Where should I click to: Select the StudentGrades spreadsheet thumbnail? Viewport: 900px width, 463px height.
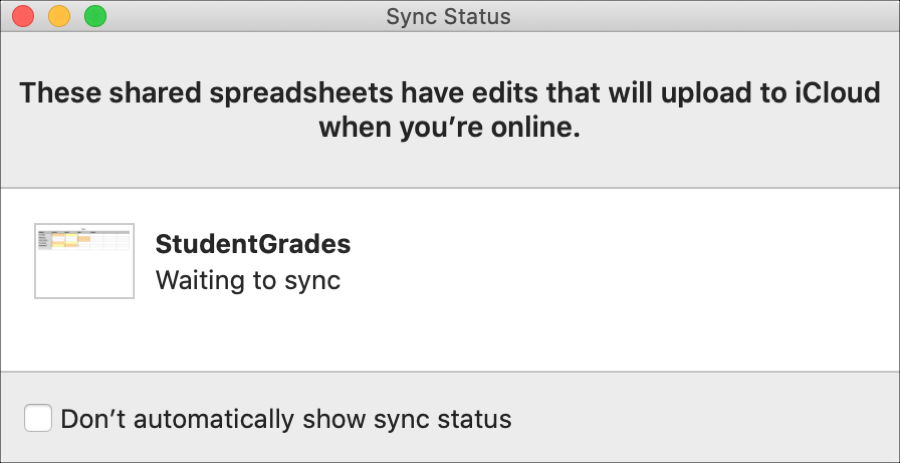[x=84, y=261]
